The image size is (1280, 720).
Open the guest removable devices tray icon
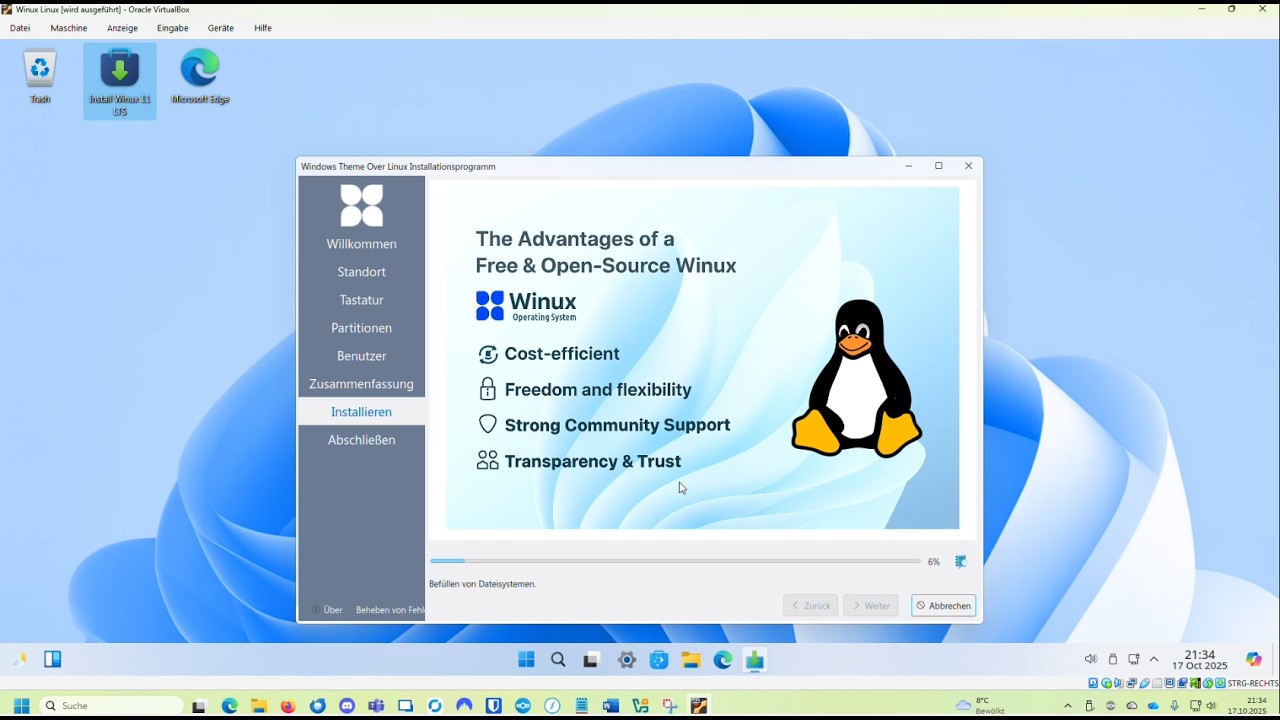pos(1113,660)
